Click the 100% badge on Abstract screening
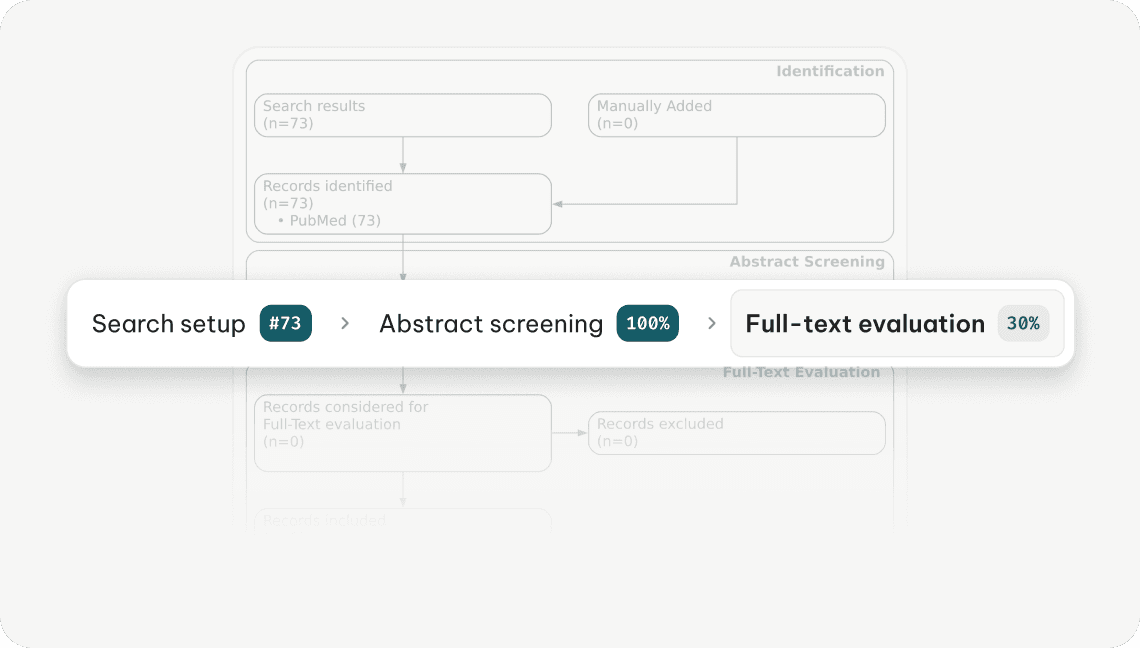Screen dimensions: 1140x648 648,324
